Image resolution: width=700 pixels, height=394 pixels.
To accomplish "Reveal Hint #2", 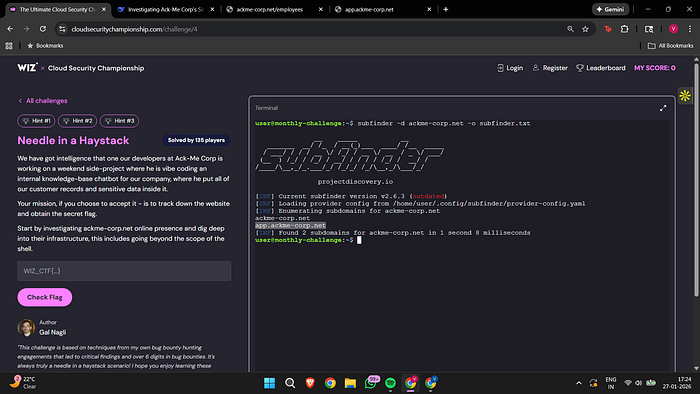I will pos(77,121).
